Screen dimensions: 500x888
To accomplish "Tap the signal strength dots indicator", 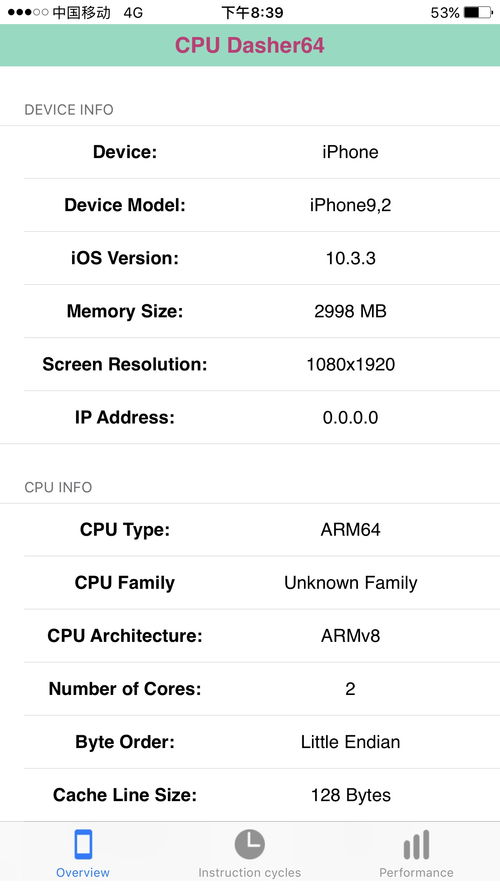I will tap(28, 12).
